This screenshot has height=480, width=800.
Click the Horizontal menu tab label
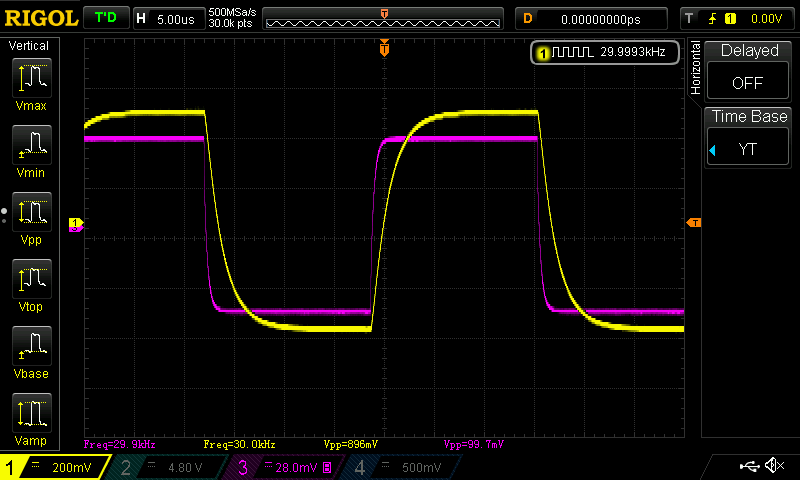(x=695, y=68)
